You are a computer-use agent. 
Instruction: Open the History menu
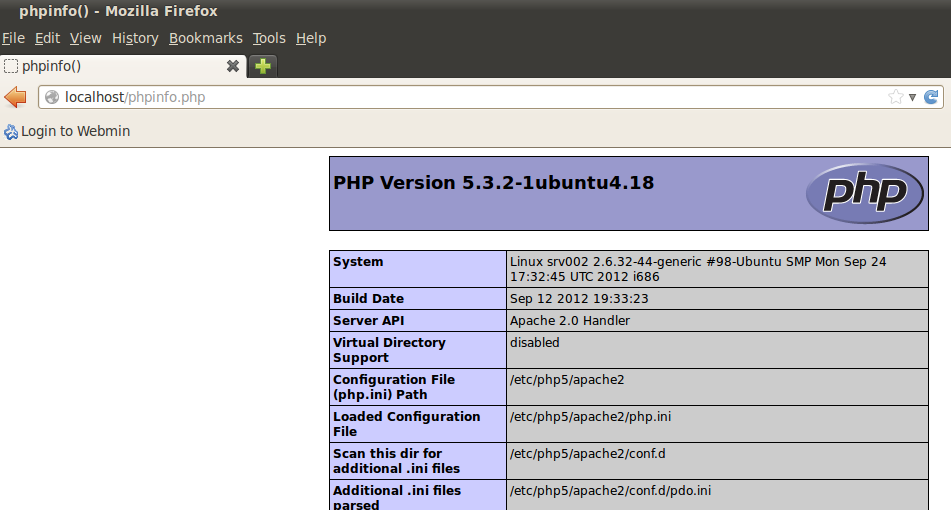coord(135,38)
